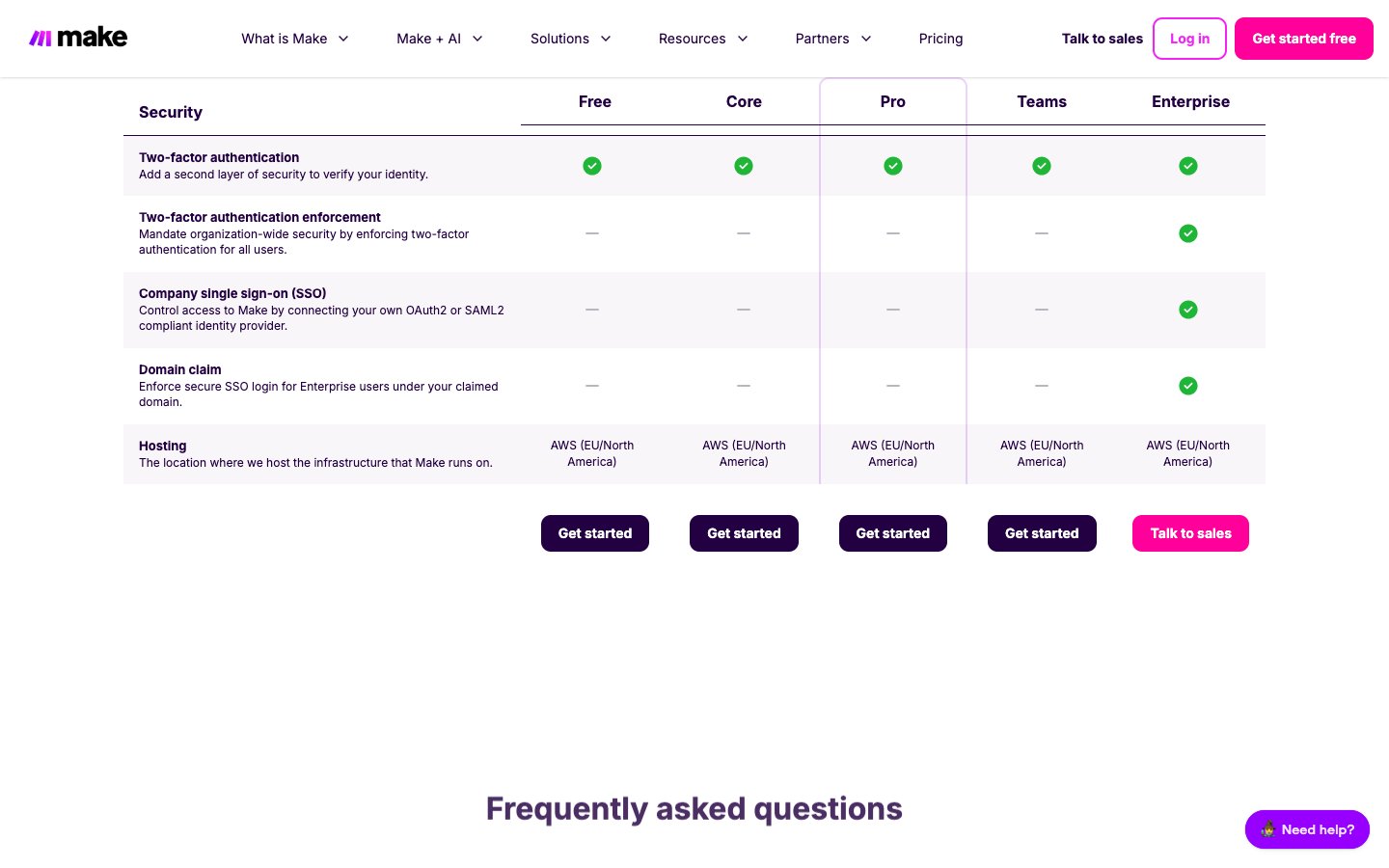Click Teams plan two-factor authentication checkmark
Image resolution: width=1389 pixels, height=868 pixels.
pos(1042,166)
